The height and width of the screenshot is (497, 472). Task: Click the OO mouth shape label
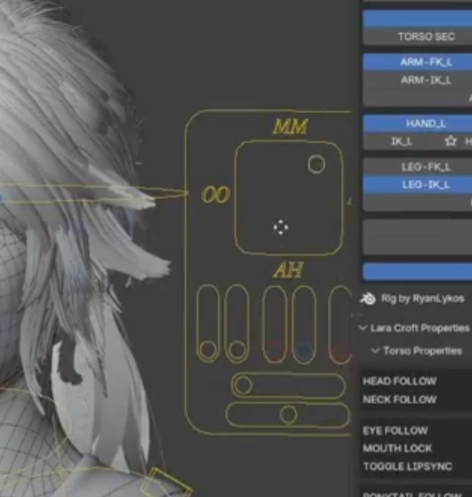click(x=216, y=195)
